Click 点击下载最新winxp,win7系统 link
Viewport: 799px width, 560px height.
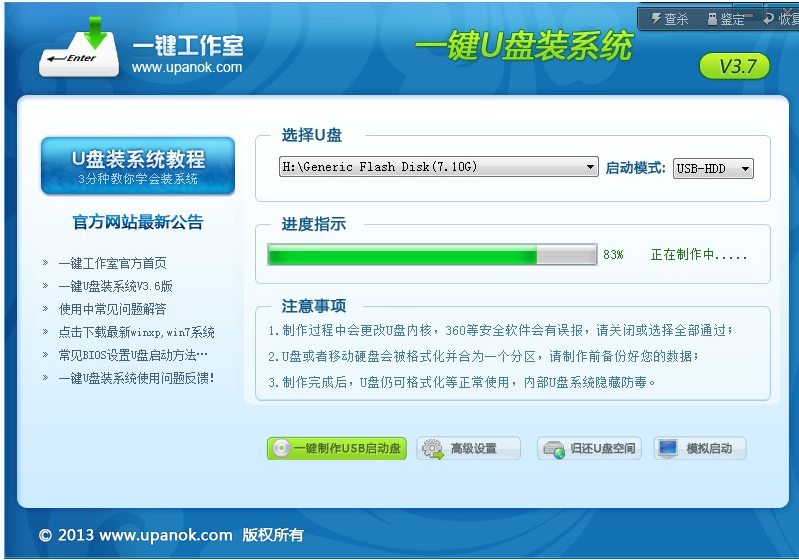(136, 332)
